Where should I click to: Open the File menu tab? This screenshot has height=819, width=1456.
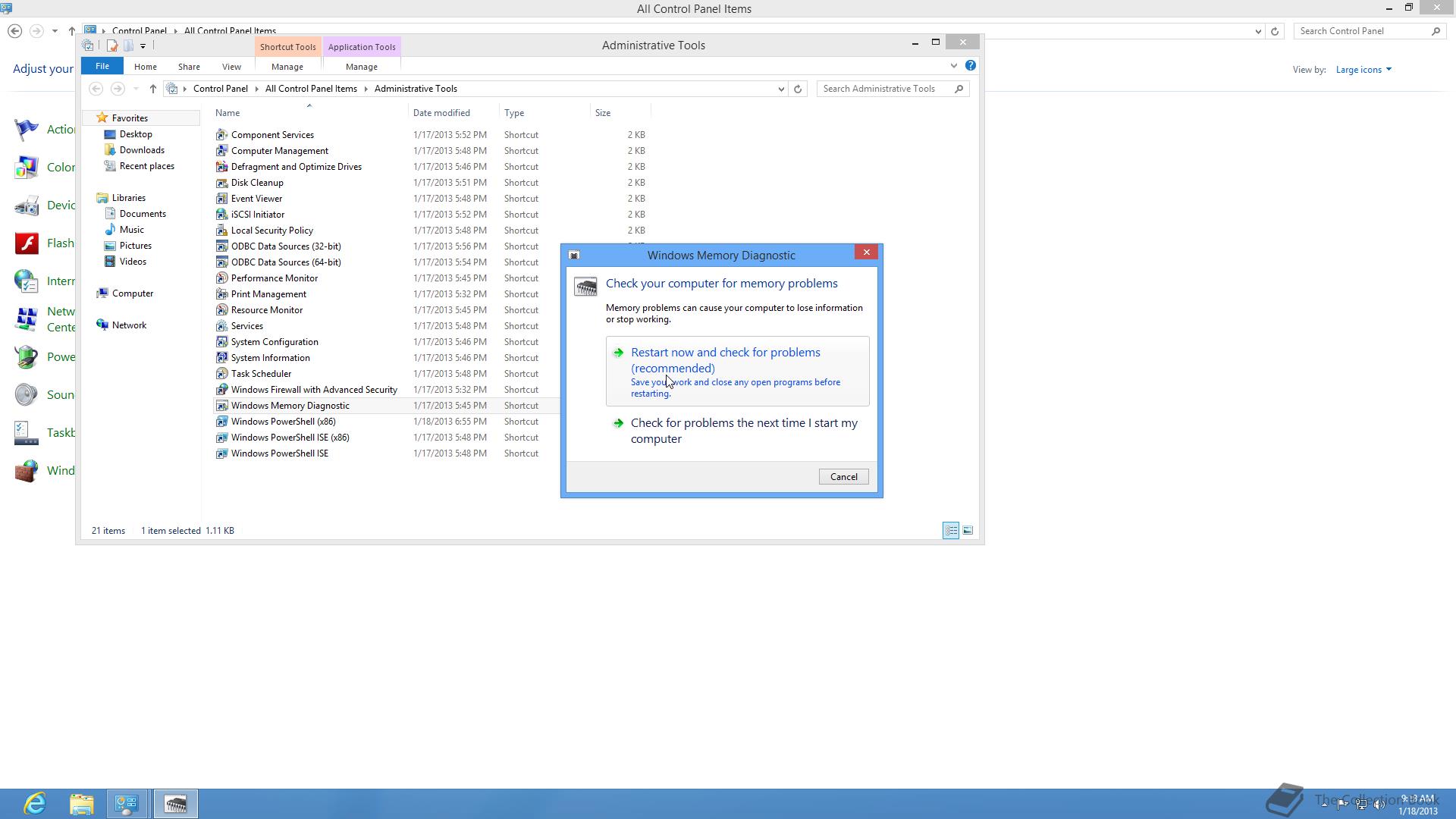[x=102, y=66]
